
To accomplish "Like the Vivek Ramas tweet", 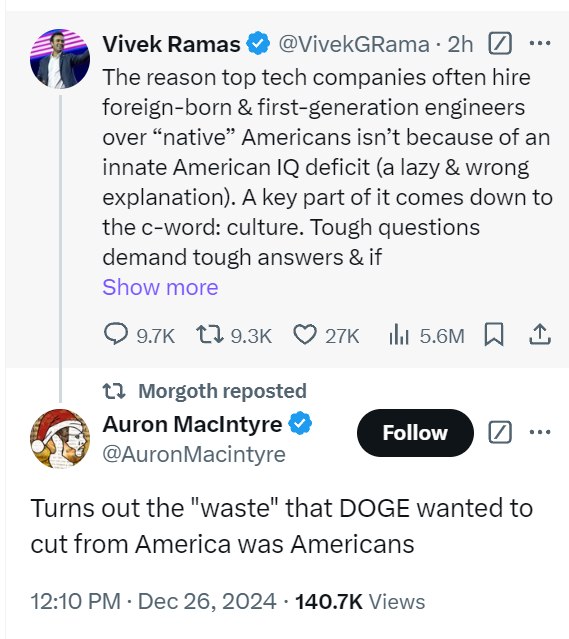I will [x=326, y=335].
